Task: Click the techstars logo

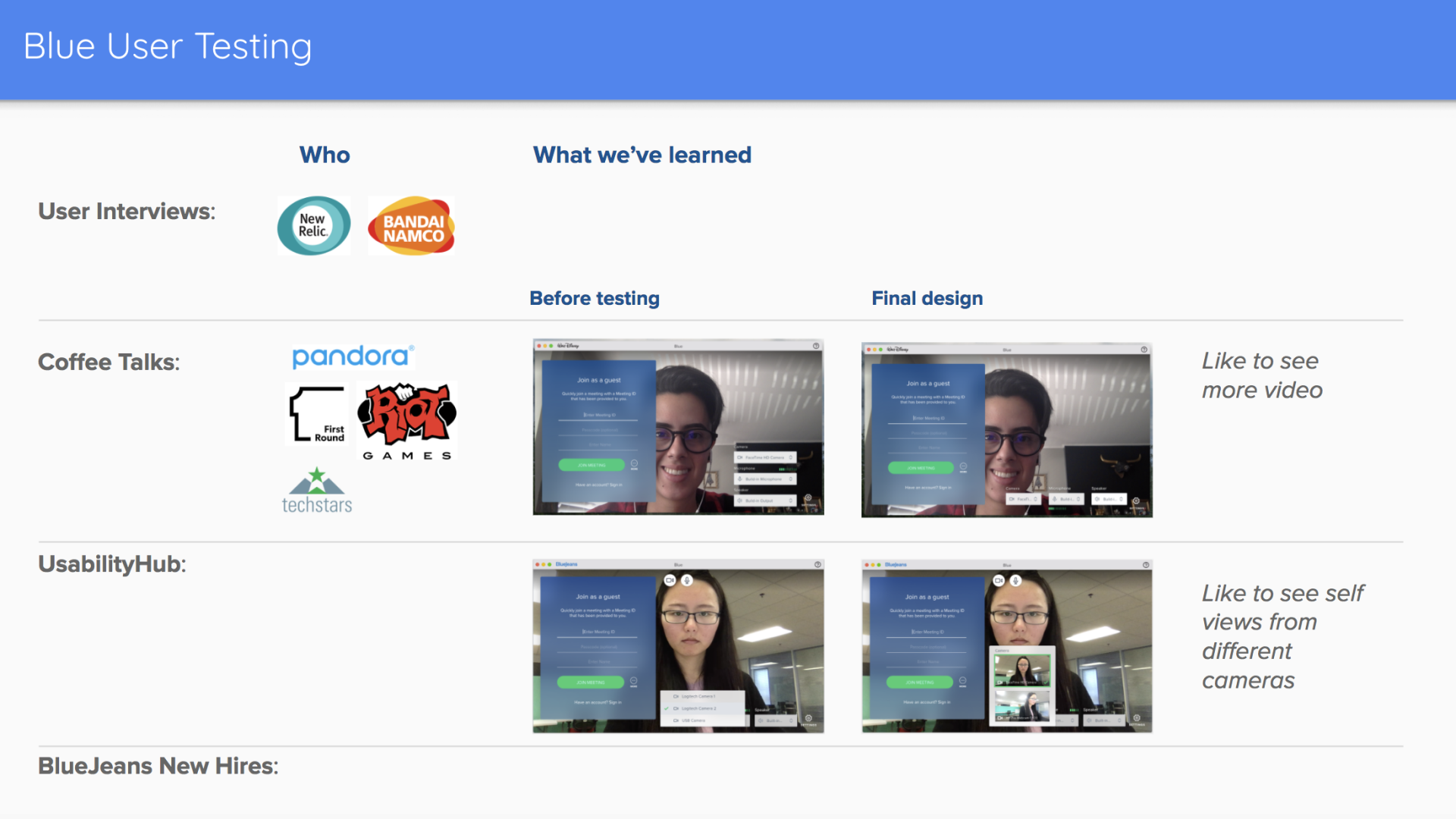Action: [317, 491]
